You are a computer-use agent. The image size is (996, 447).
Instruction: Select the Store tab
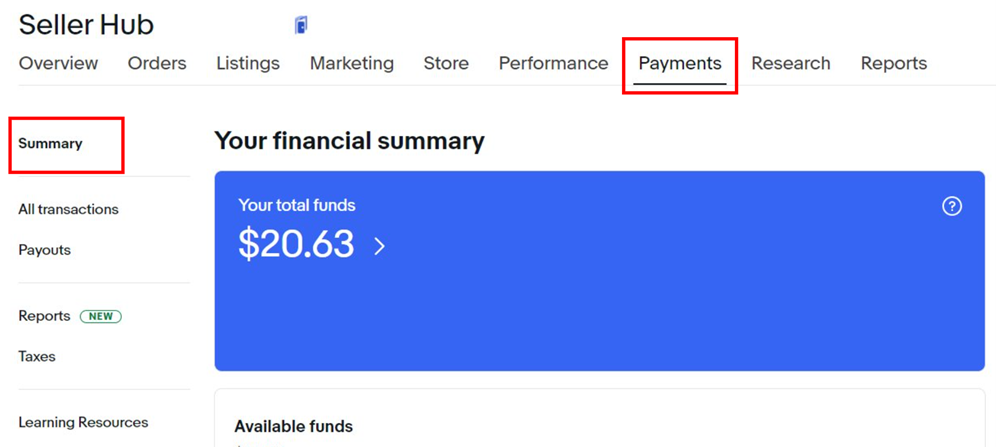[446, 63]
